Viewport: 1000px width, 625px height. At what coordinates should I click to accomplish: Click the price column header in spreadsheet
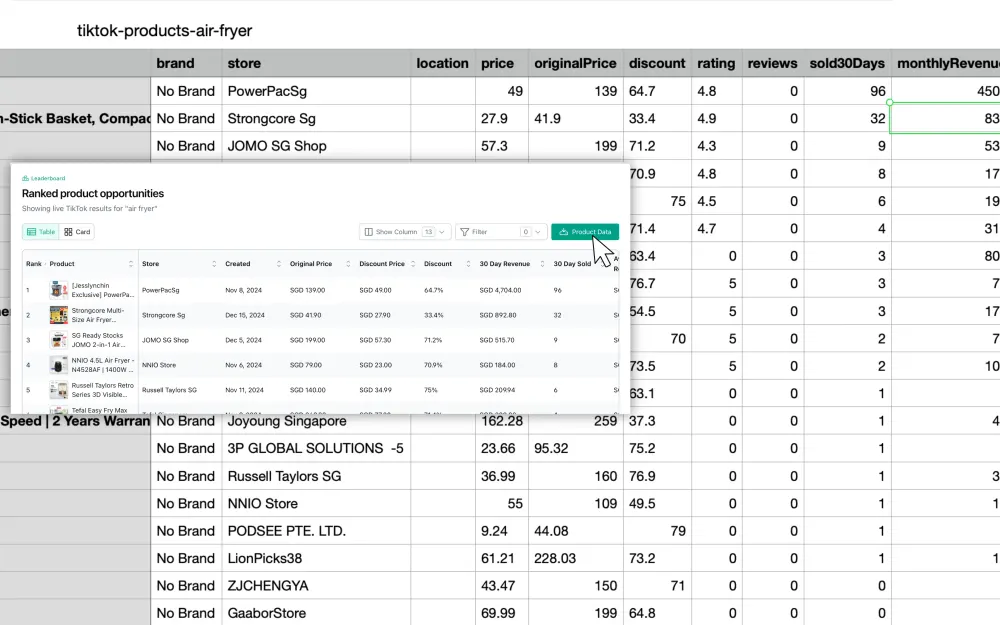pos(502,63)
